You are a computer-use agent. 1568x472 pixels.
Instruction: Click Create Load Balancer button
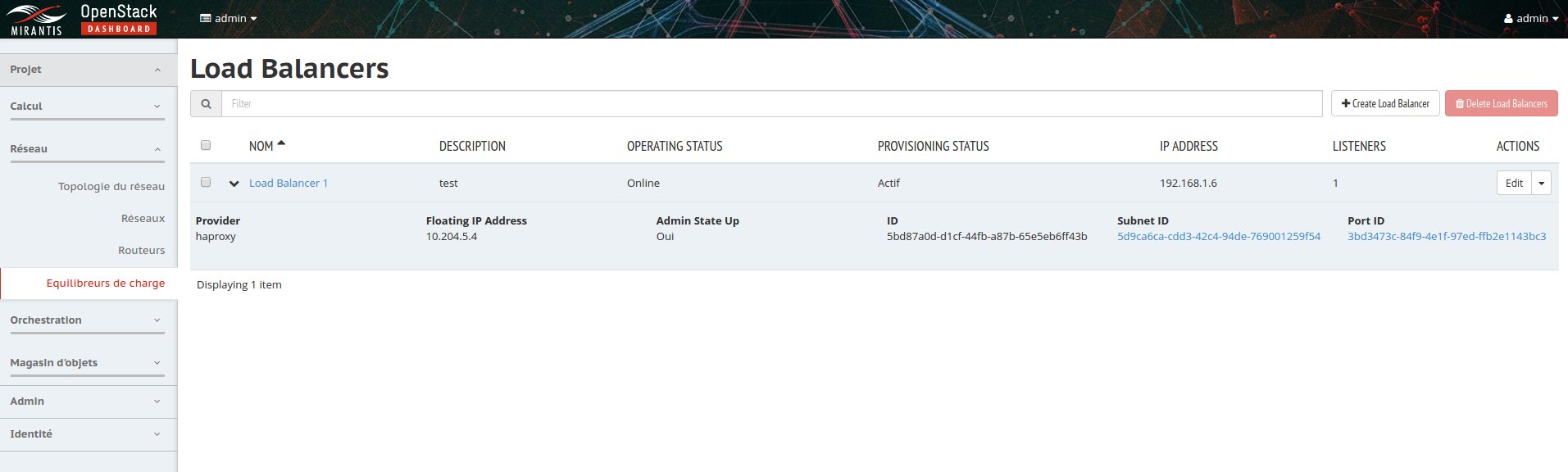pos(1385,103)
